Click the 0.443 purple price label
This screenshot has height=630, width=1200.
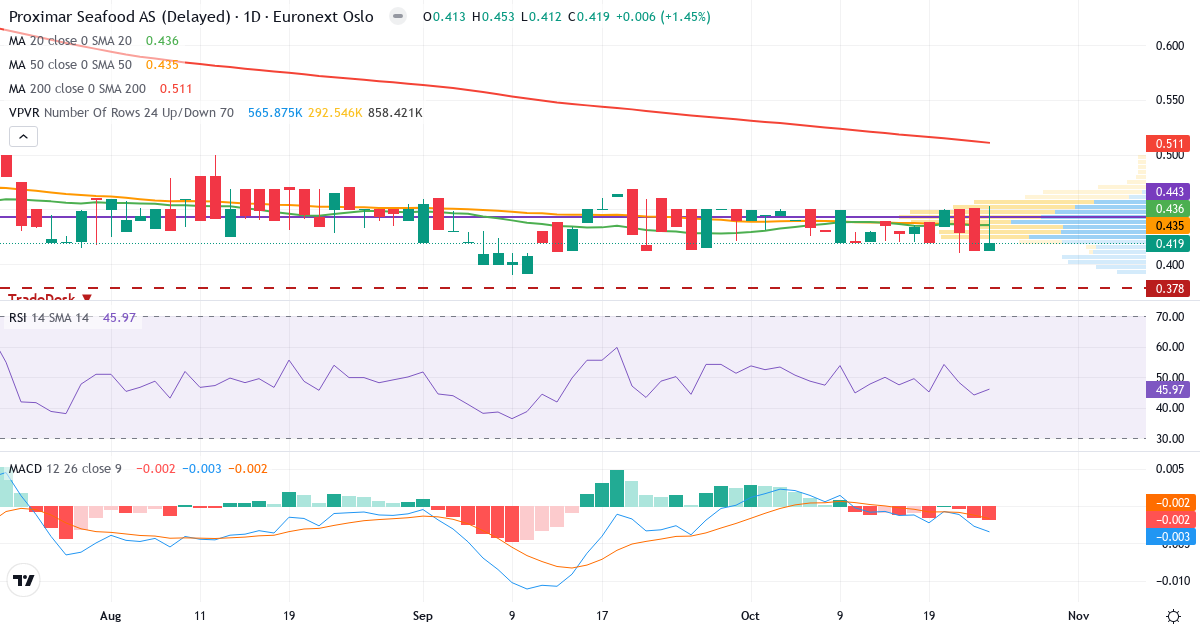click(1168, 191)
